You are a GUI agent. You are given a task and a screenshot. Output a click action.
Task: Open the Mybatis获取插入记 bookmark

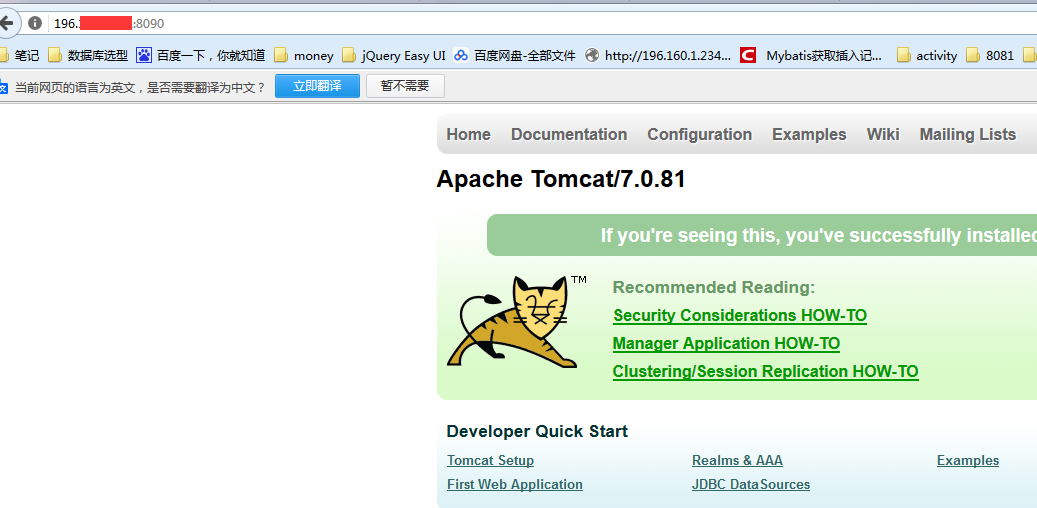[811, 56]
